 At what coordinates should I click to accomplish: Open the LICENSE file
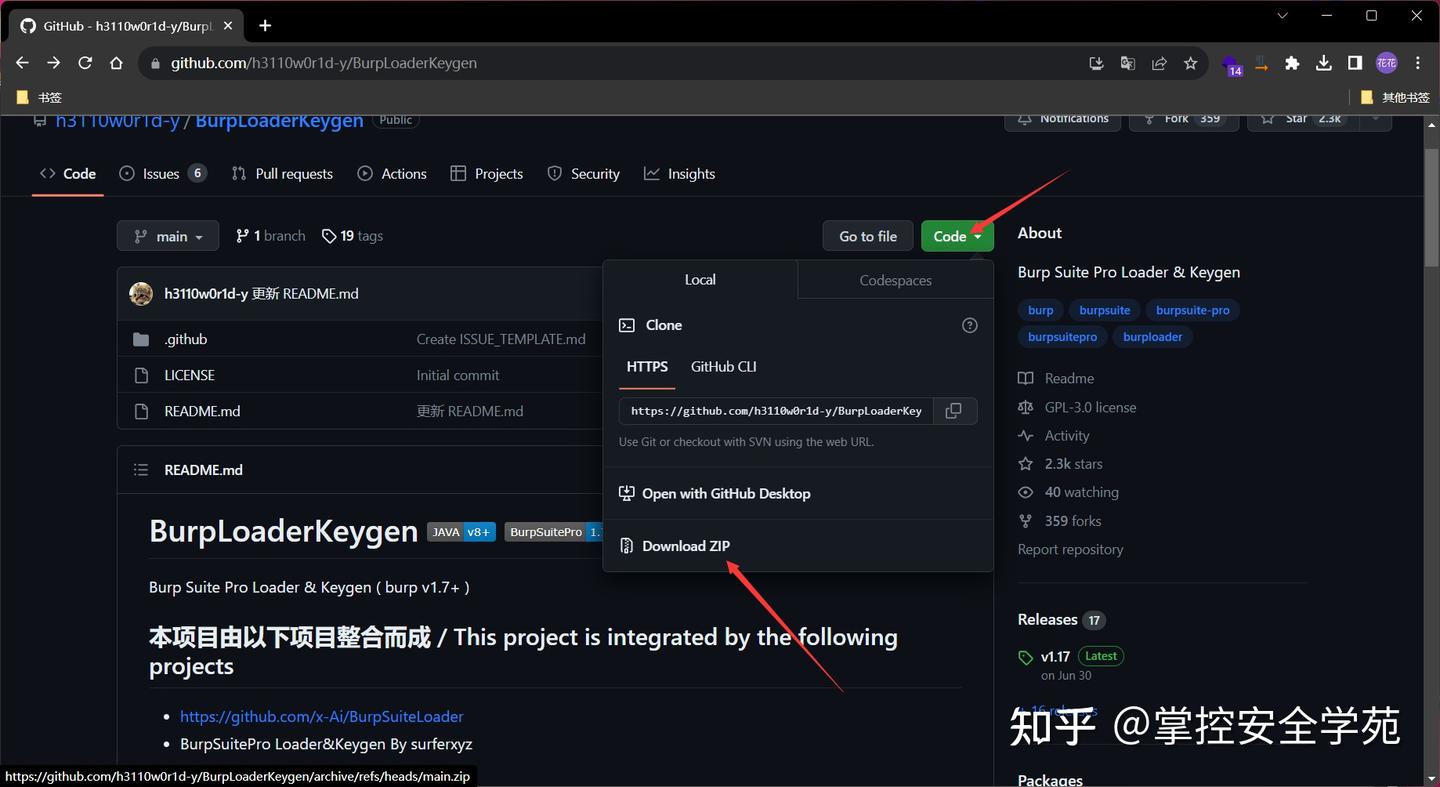(x=189, y=375)
